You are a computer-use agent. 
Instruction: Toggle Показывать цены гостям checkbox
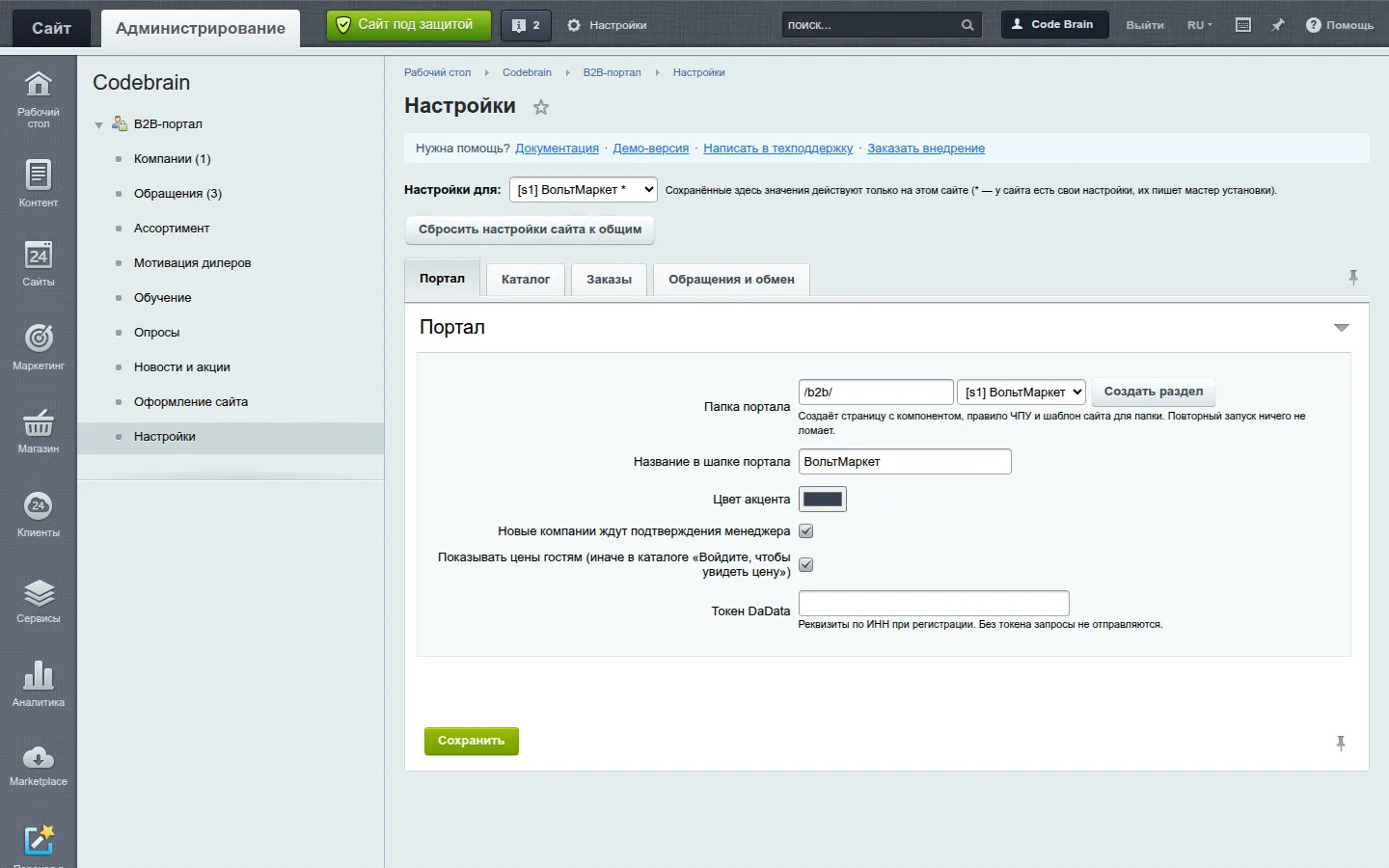806,565
